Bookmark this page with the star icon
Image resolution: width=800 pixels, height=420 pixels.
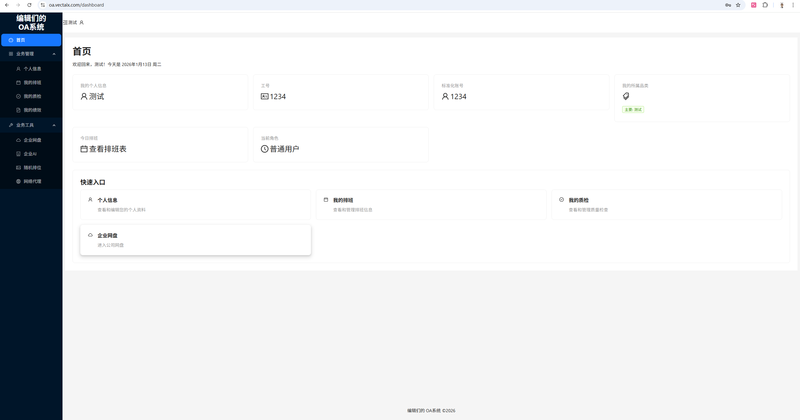point(738,5)
